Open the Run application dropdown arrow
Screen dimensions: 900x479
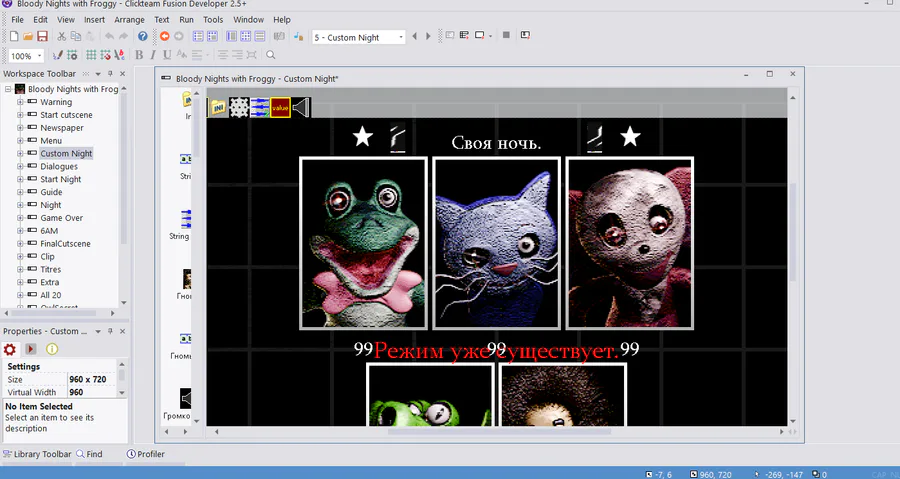(x=491, y=36)
